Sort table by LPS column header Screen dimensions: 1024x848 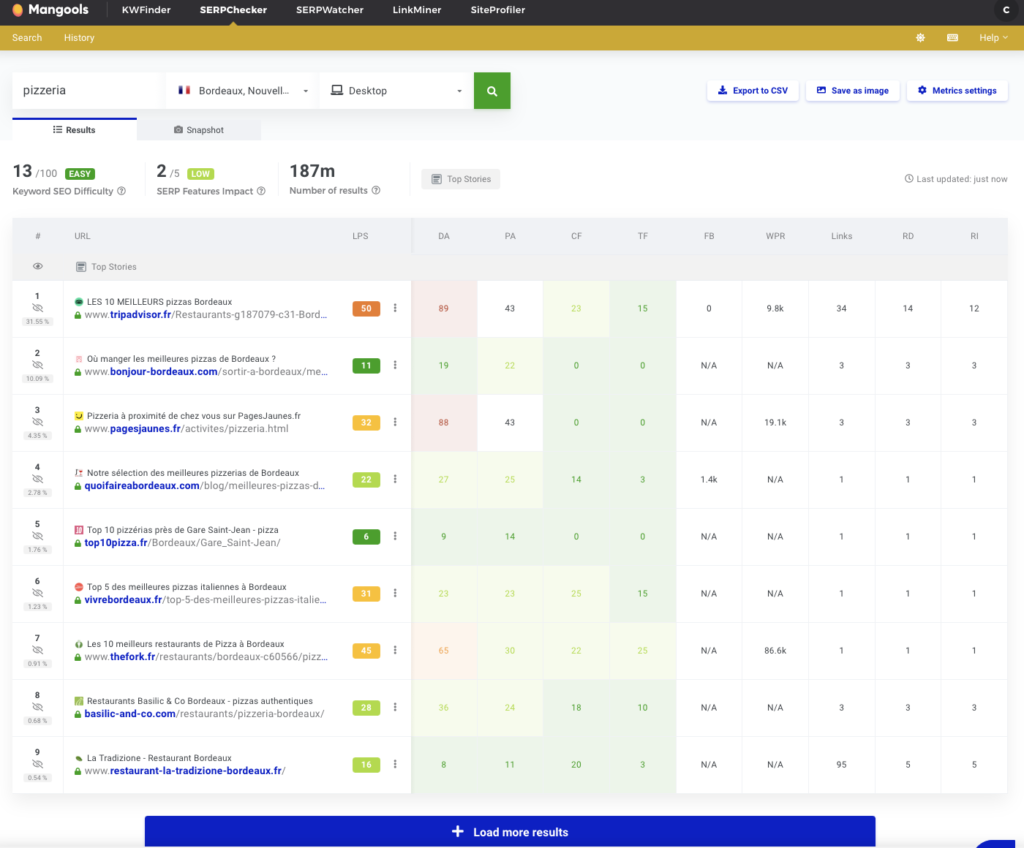[x=360, y=236]
